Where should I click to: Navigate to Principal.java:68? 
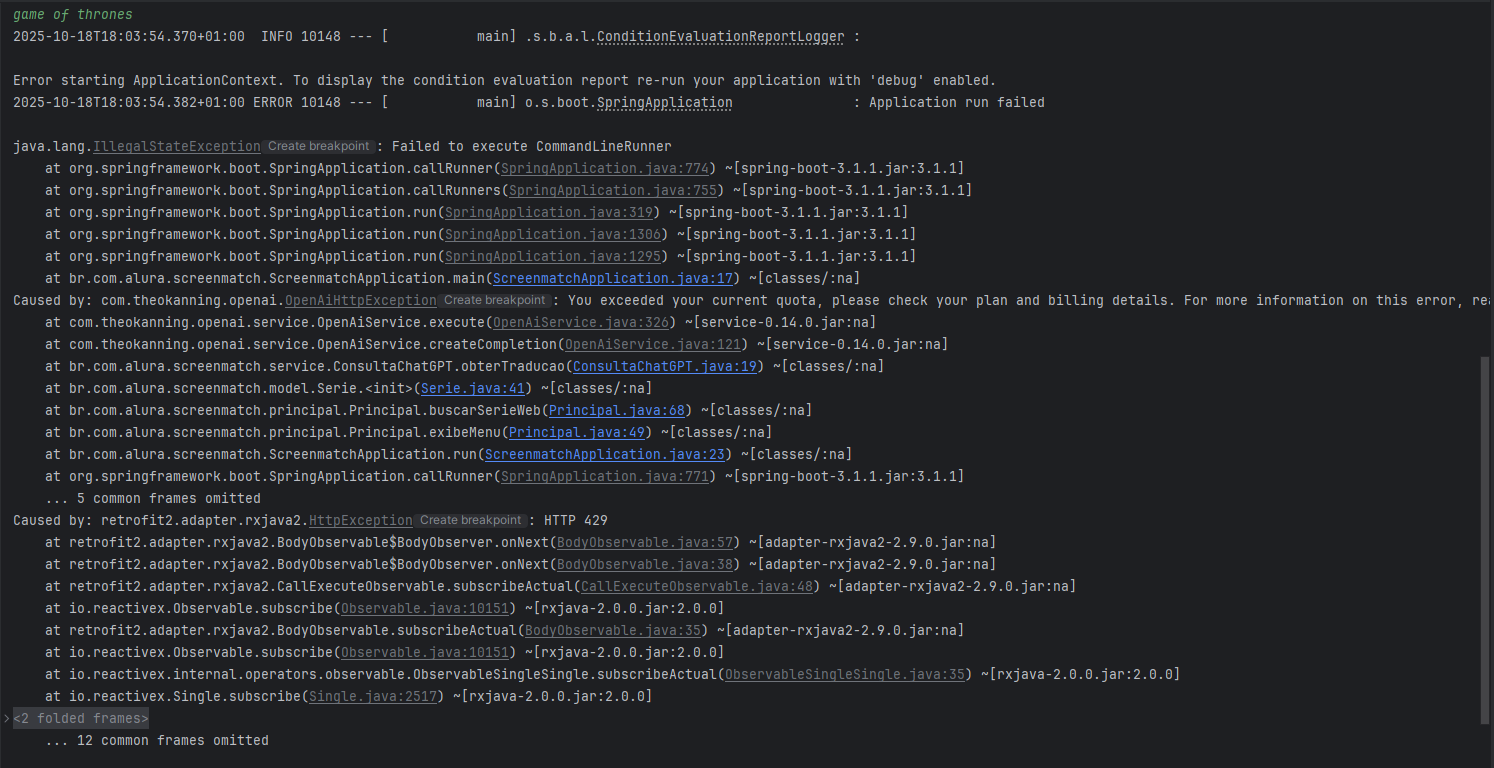pos(617,410)
